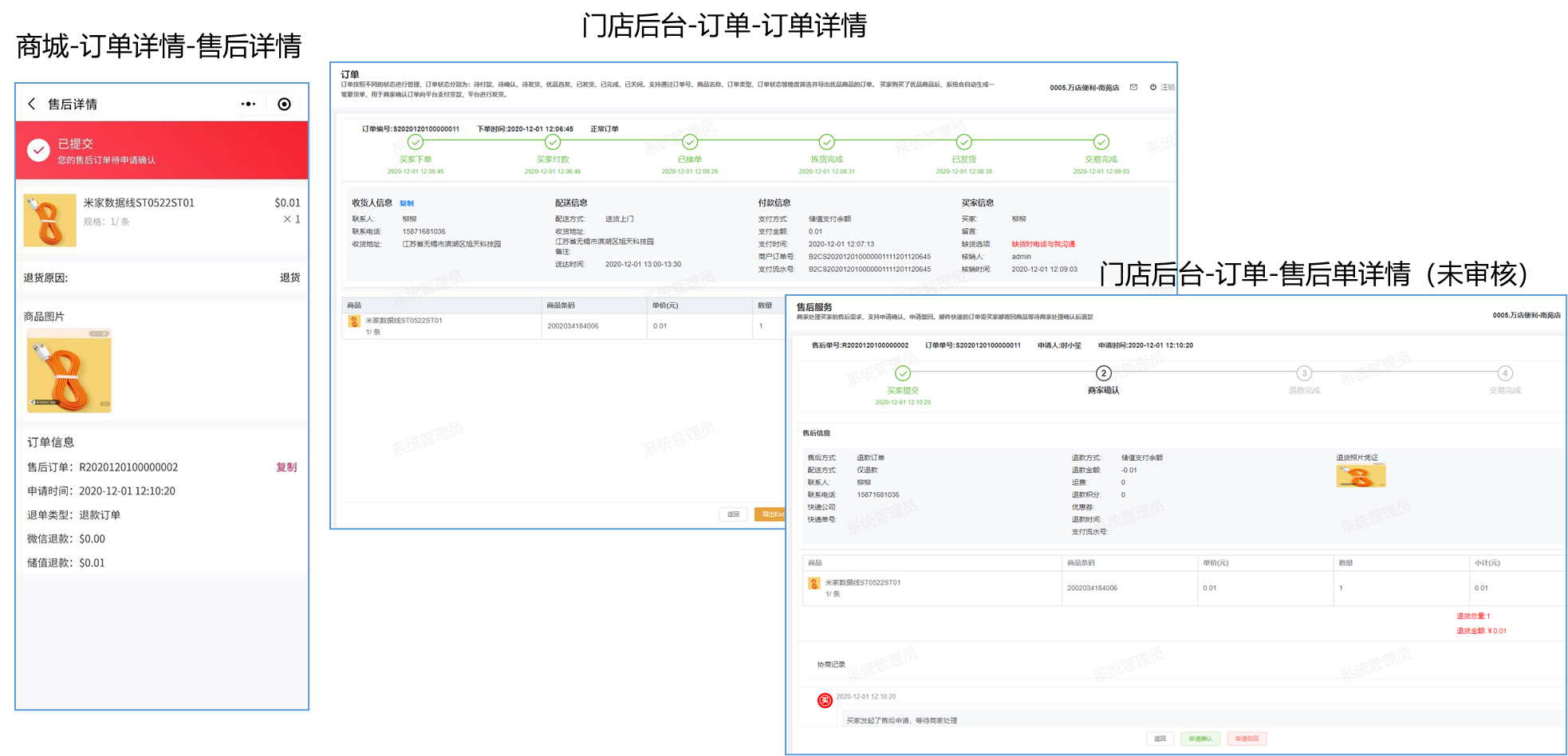The image size is (1568, 756).
Task: Click the 交易完成 checkmark in order progress
Action: click(x=1101, y=142)
